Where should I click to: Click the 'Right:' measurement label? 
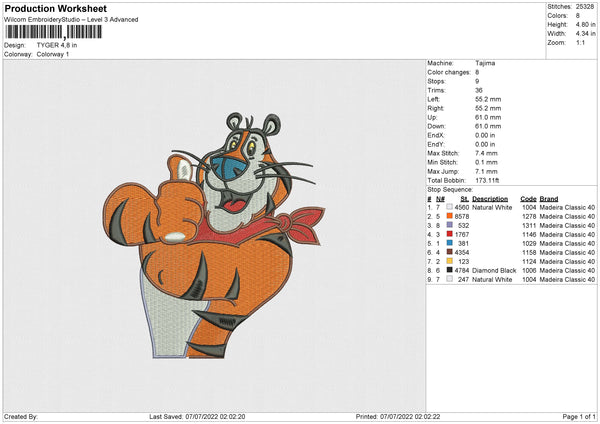point(435,108)
